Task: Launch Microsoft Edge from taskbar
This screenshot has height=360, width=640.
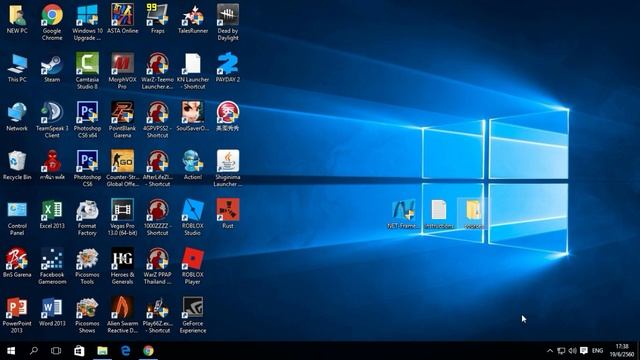Action: pyautogui.click(x=125, y=351)
